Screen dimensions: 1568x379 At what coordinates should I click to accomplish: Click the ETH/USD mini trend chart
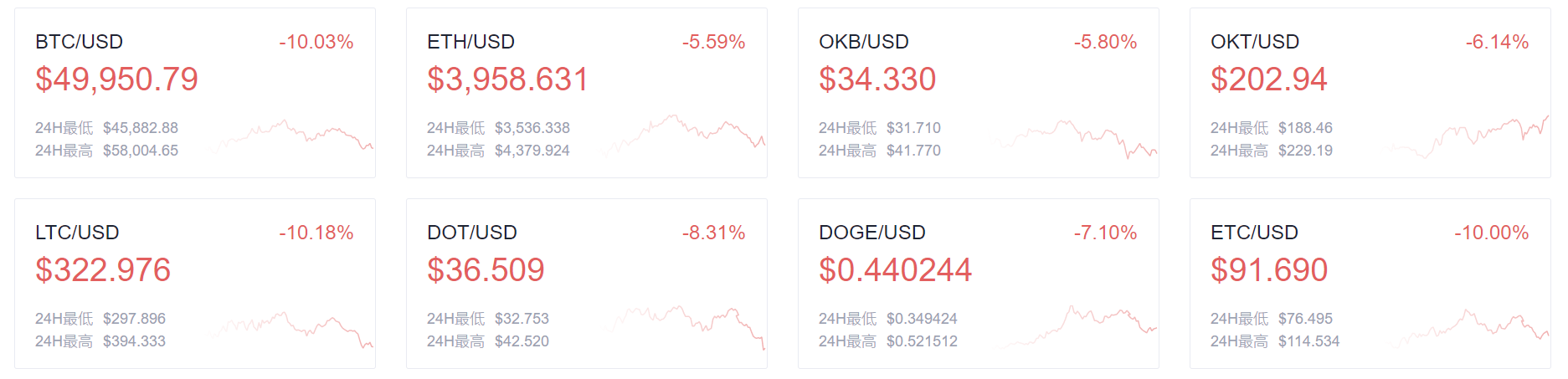click(682, 134)
